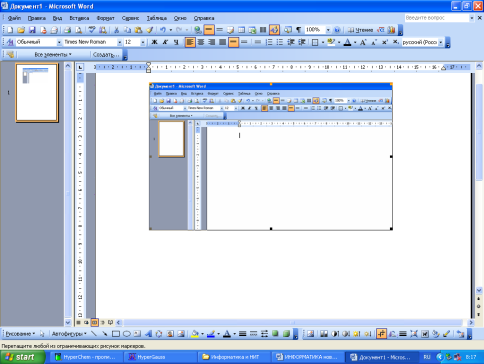The width and height of the screenshot is (484, 364).
Task: Select the Oval drawing tool
Action: click(x=127, y=334)
